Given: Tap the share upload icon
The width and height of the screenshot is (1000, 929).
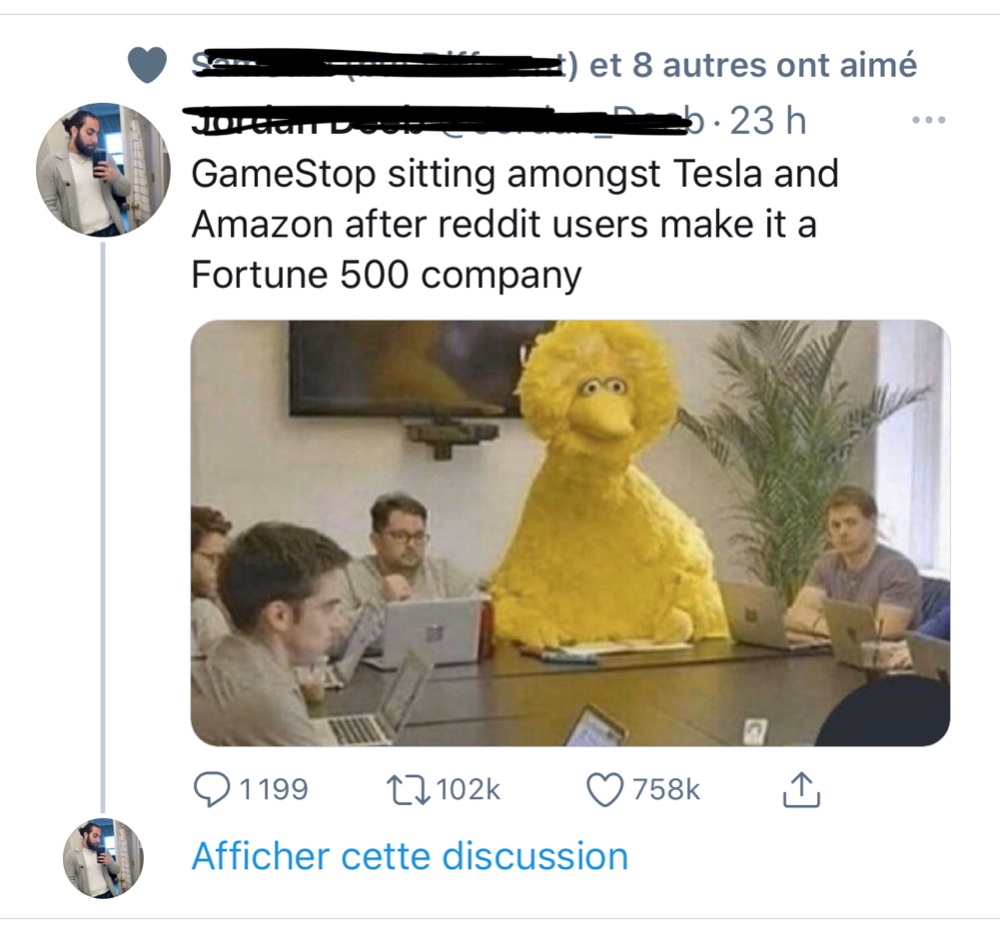Looking at the screenshot, I should coord(801,789).
